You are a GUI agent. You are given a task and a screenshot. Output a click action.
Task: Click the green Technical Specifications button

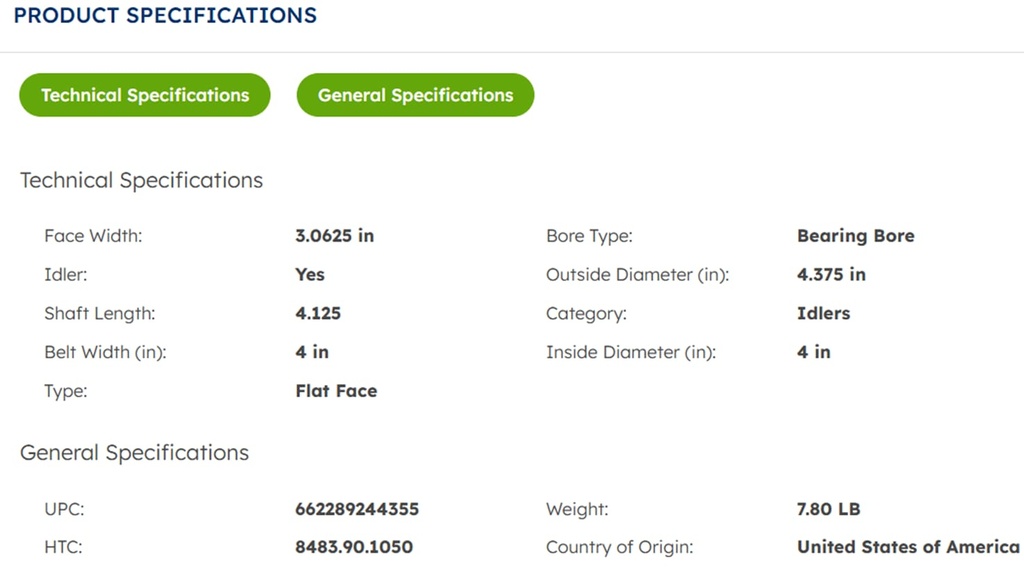click(x=145, y=95)
